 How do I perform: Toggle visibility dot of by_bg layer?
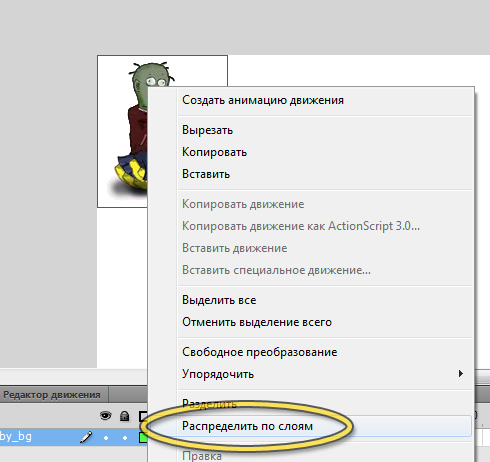coord(106,438)
